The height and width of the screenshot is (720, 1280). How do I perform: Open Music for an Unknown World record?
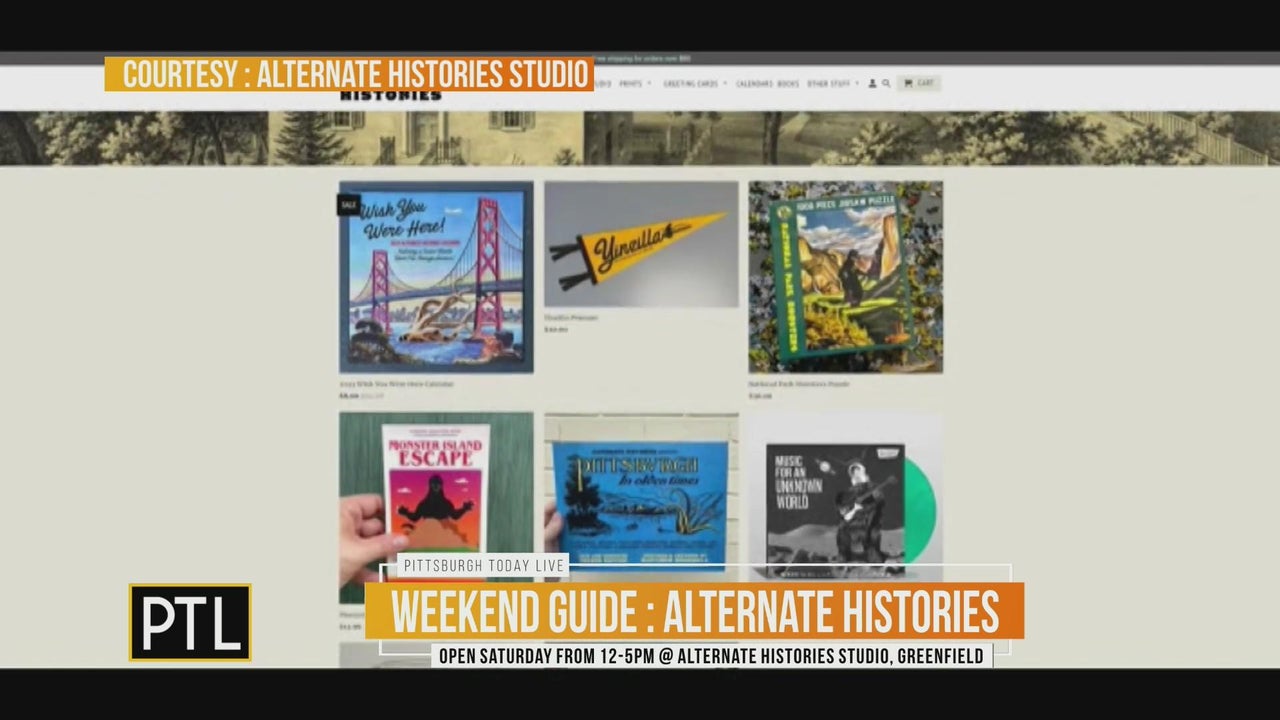[845, 495]
